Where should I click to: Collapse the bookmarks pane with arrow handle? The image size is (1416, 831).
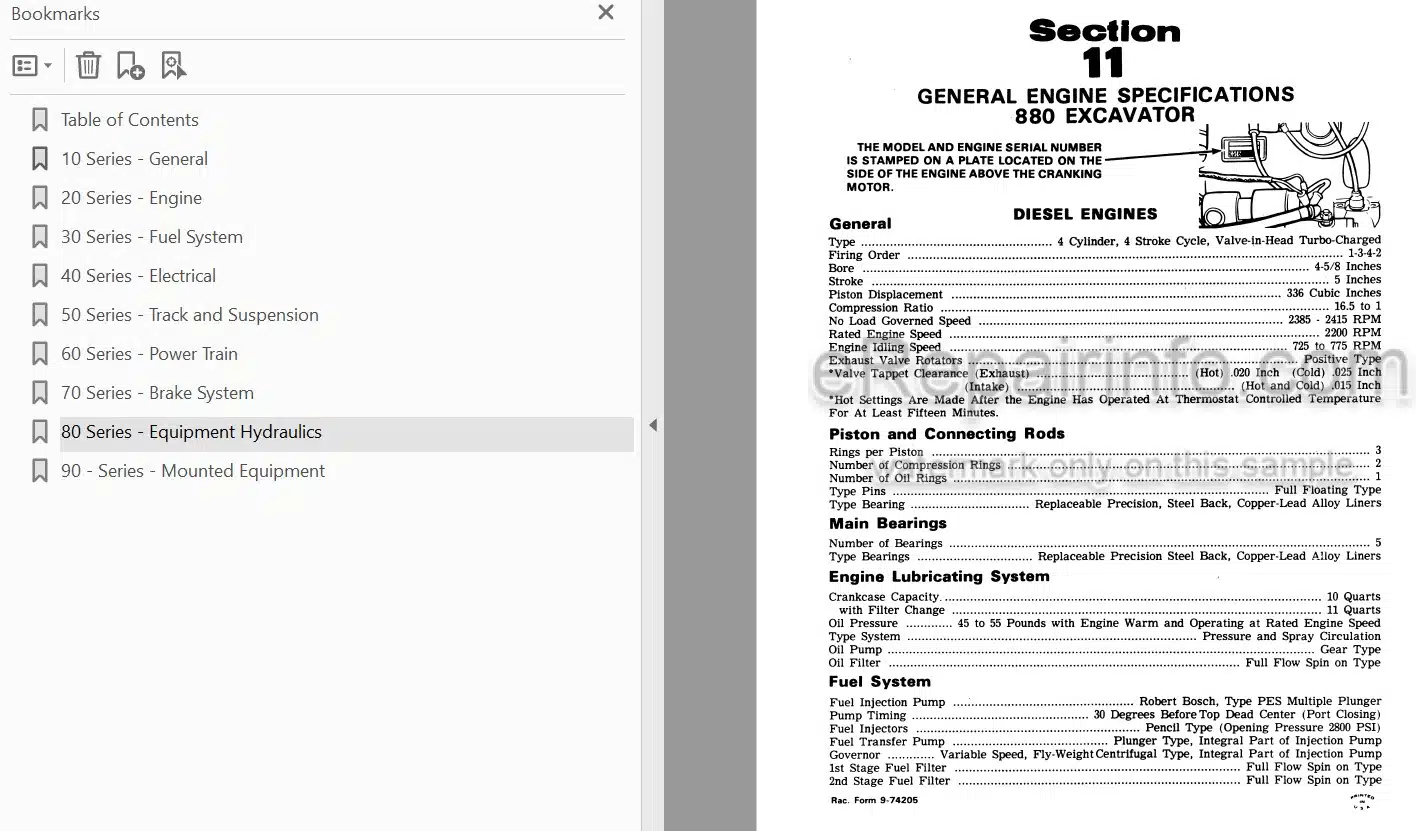point(652,425)
